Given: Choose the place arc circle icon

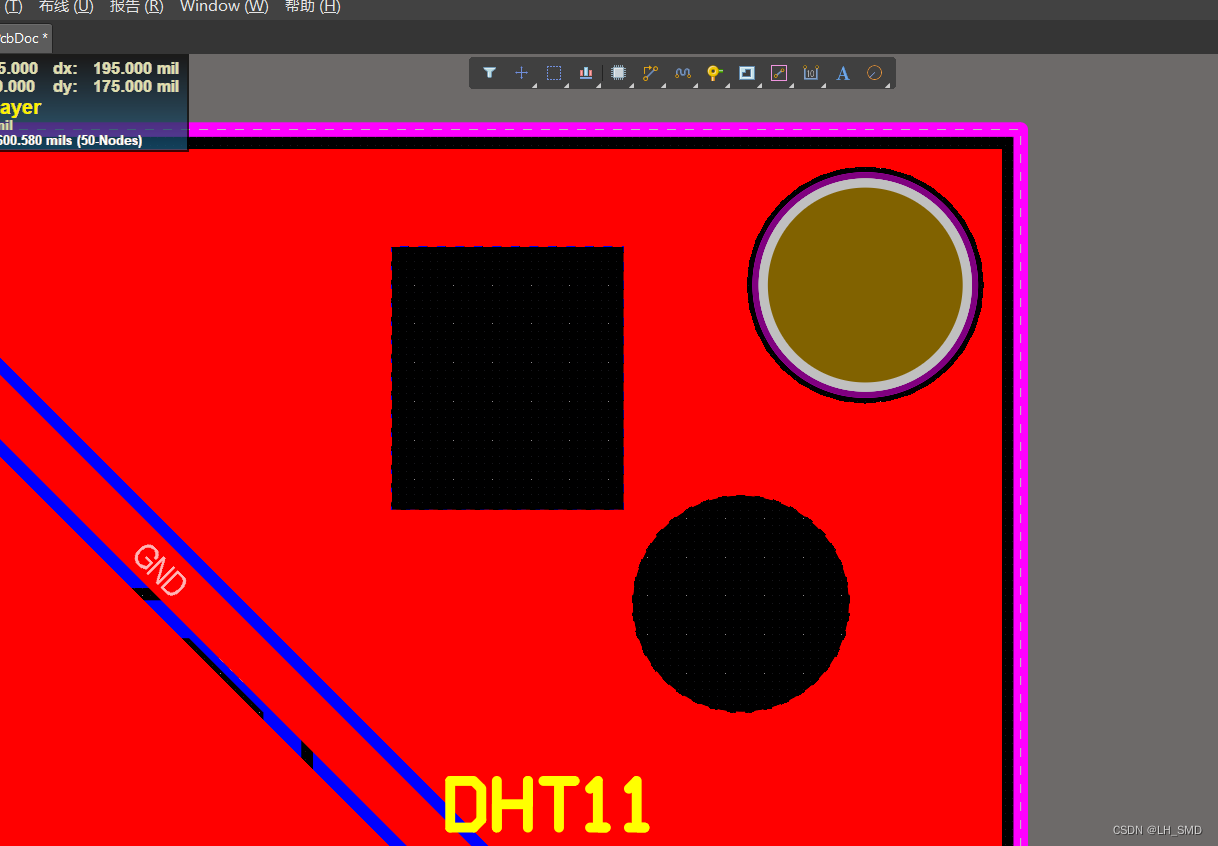Looking at the screenshot, I should 874,73.
